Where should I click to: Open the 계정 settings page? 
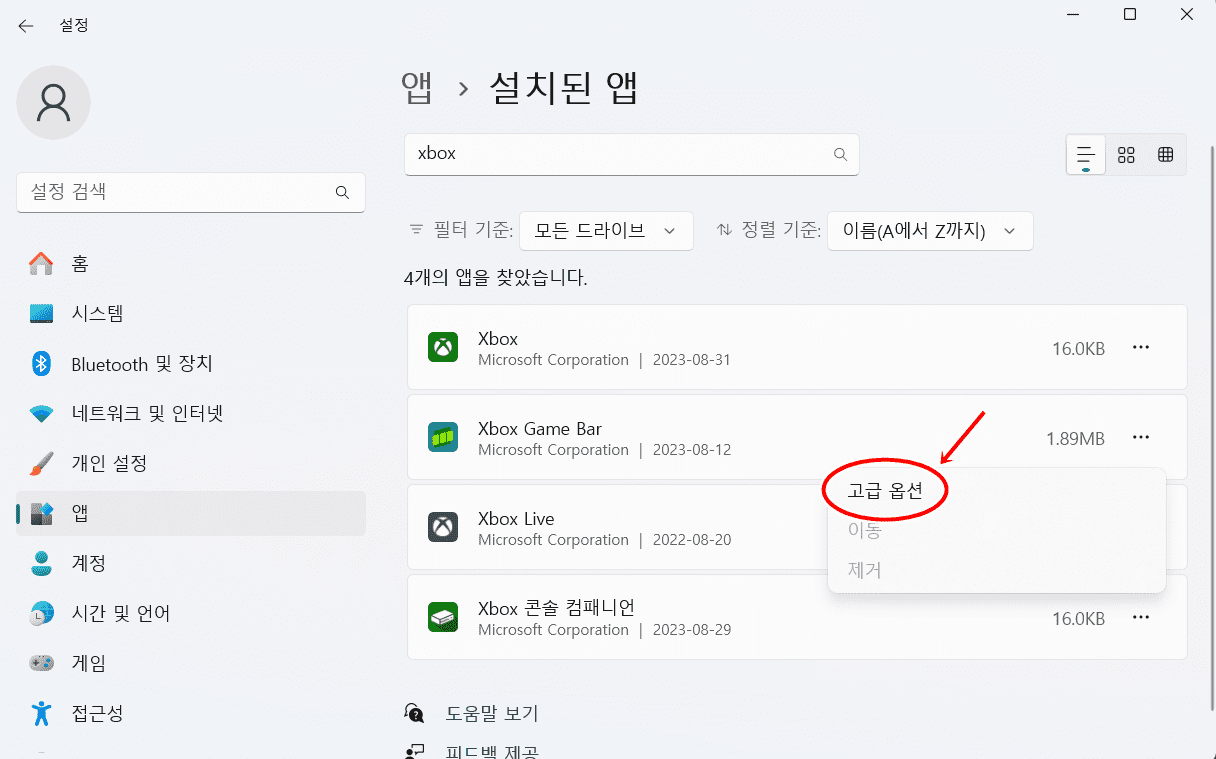(x=191, y=564)
